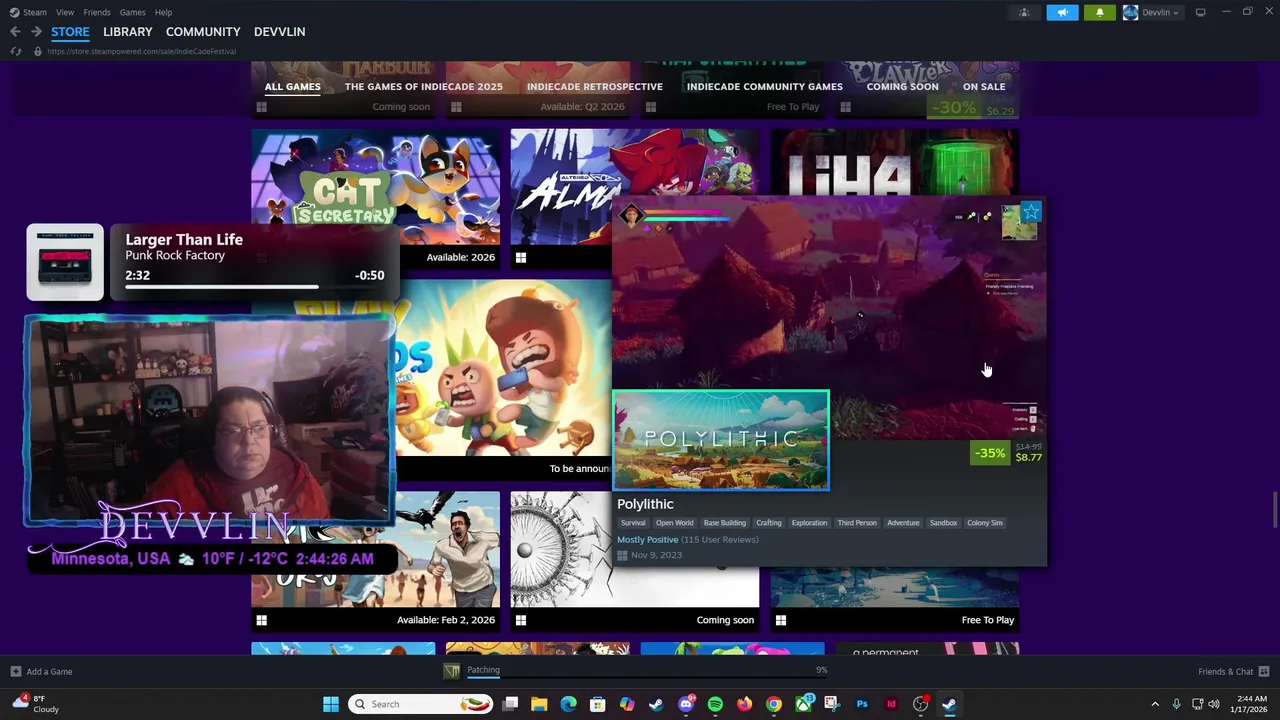Image resolution: width=1280 pixels, height=720 pixels.
Task: Click the Crafting tag
Action: point(768,523)
